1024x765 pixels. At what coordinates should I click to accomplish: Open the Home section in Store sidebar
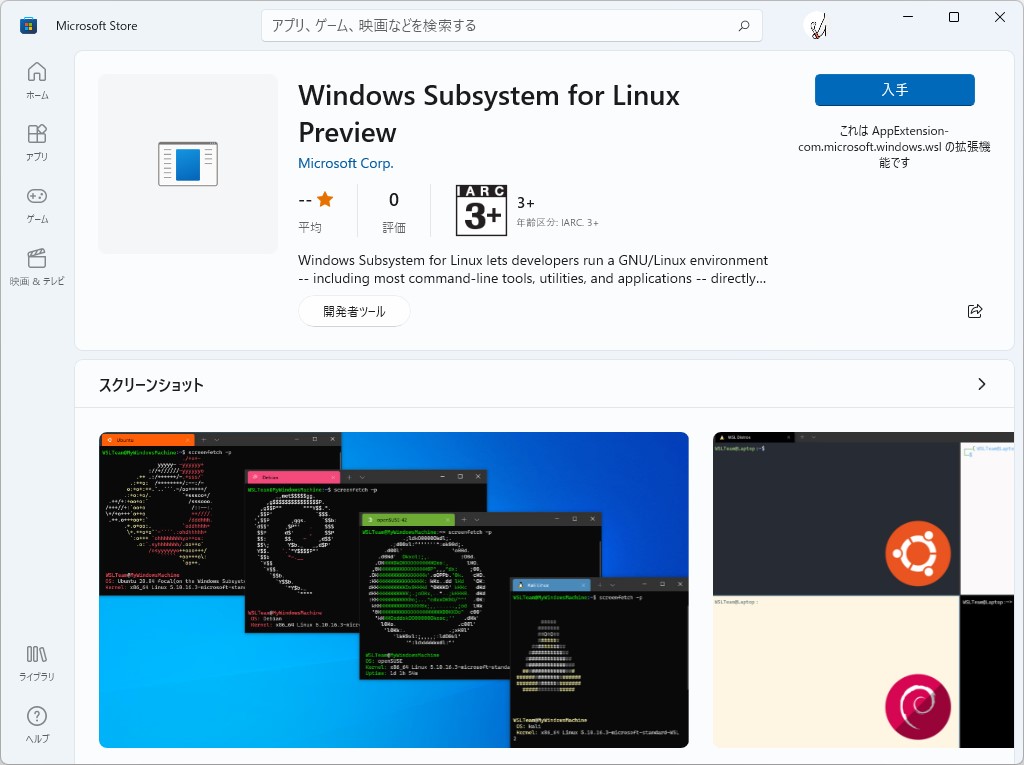(x=36, y=80)
